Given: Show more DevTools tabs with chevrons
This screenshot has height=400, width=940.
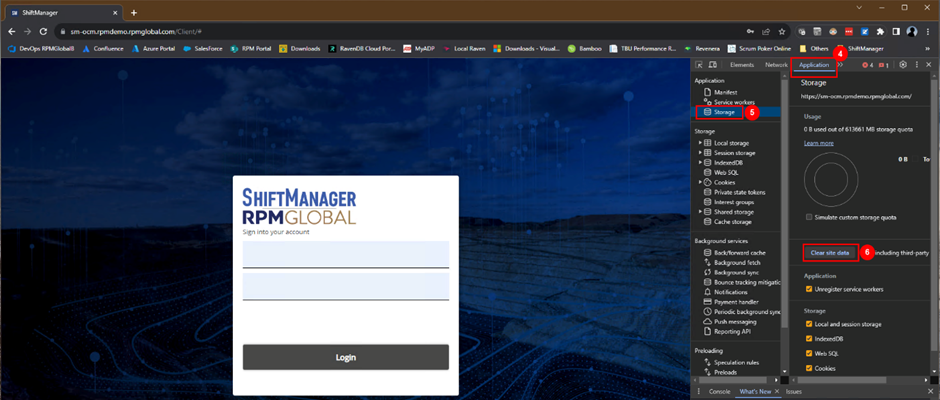Looking at the screenshot, I should tap(840, 65).
